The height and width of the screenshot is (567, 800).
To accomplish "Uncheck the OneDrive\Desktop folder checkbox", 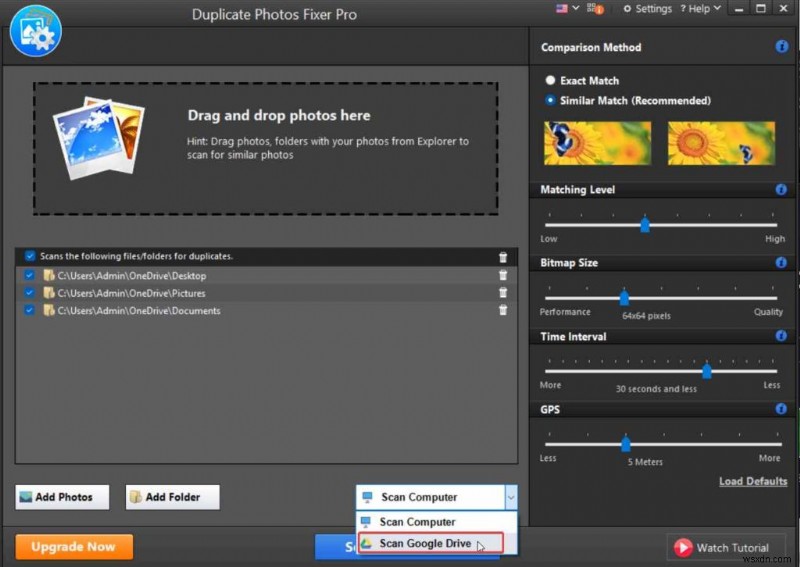I will pos(30,275).
